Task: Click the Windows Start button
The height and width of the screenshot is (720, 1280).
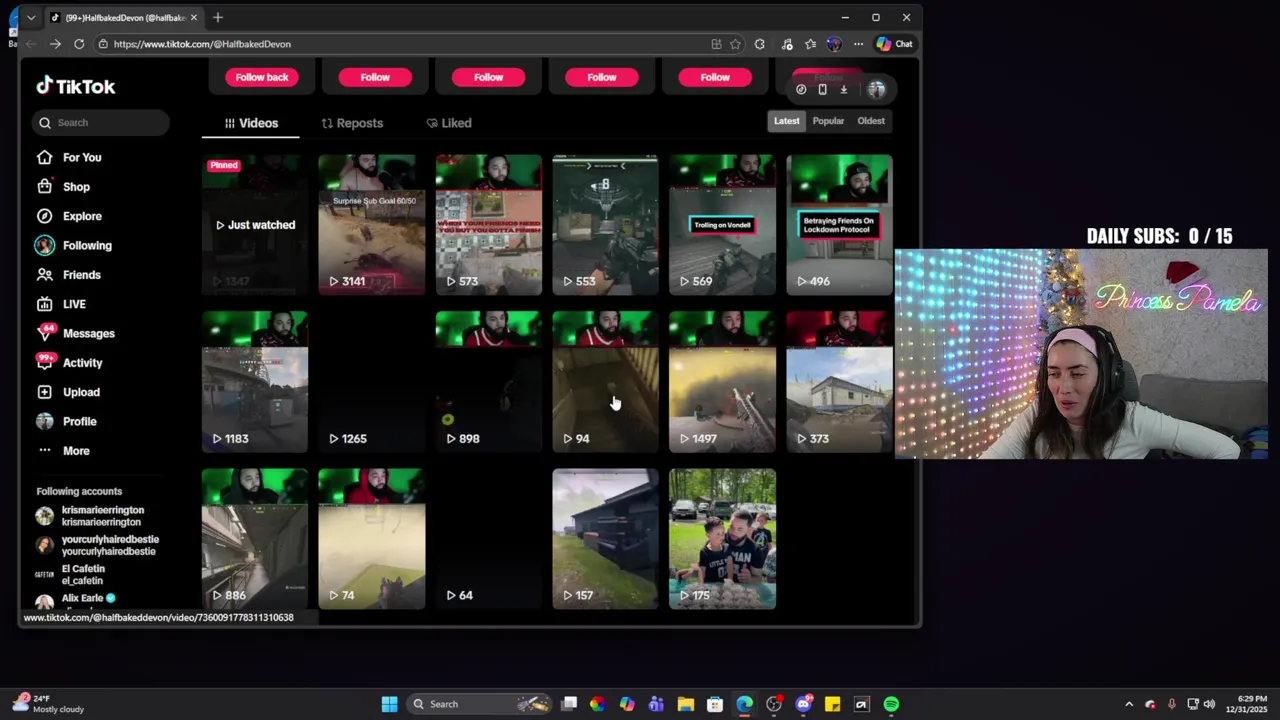Action: point(389,704)
